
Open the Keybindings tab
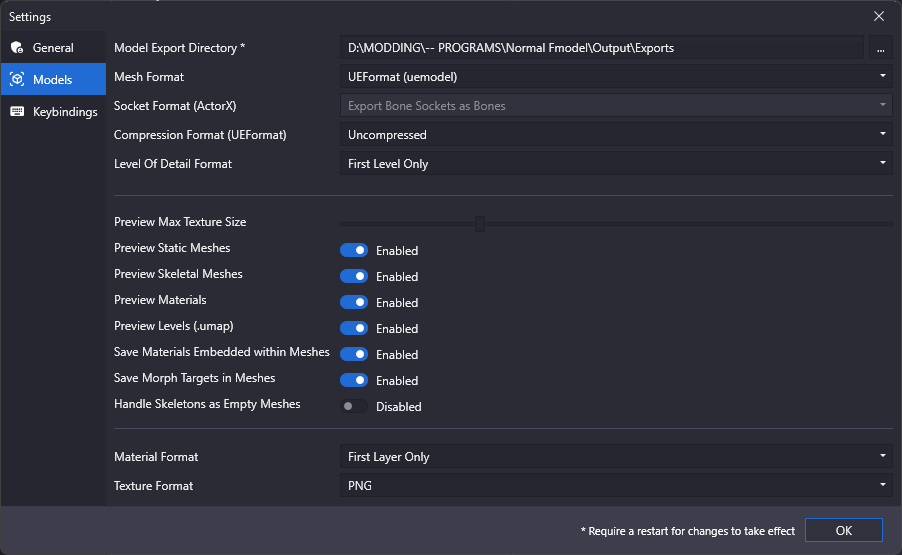tap(53, 111)
